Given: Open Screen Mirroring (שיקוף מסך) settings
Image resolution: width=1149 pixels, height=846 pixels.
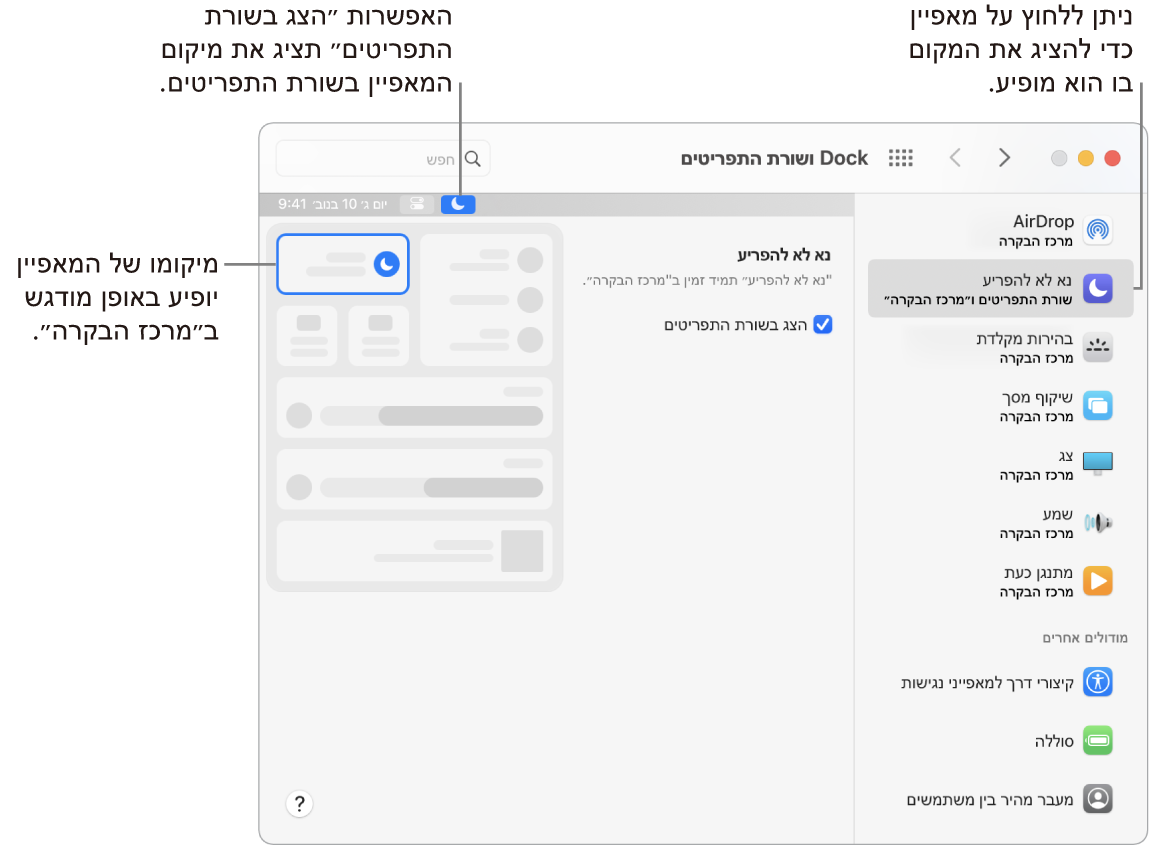Looking at the screenshot, I should tap(1097, 405).
